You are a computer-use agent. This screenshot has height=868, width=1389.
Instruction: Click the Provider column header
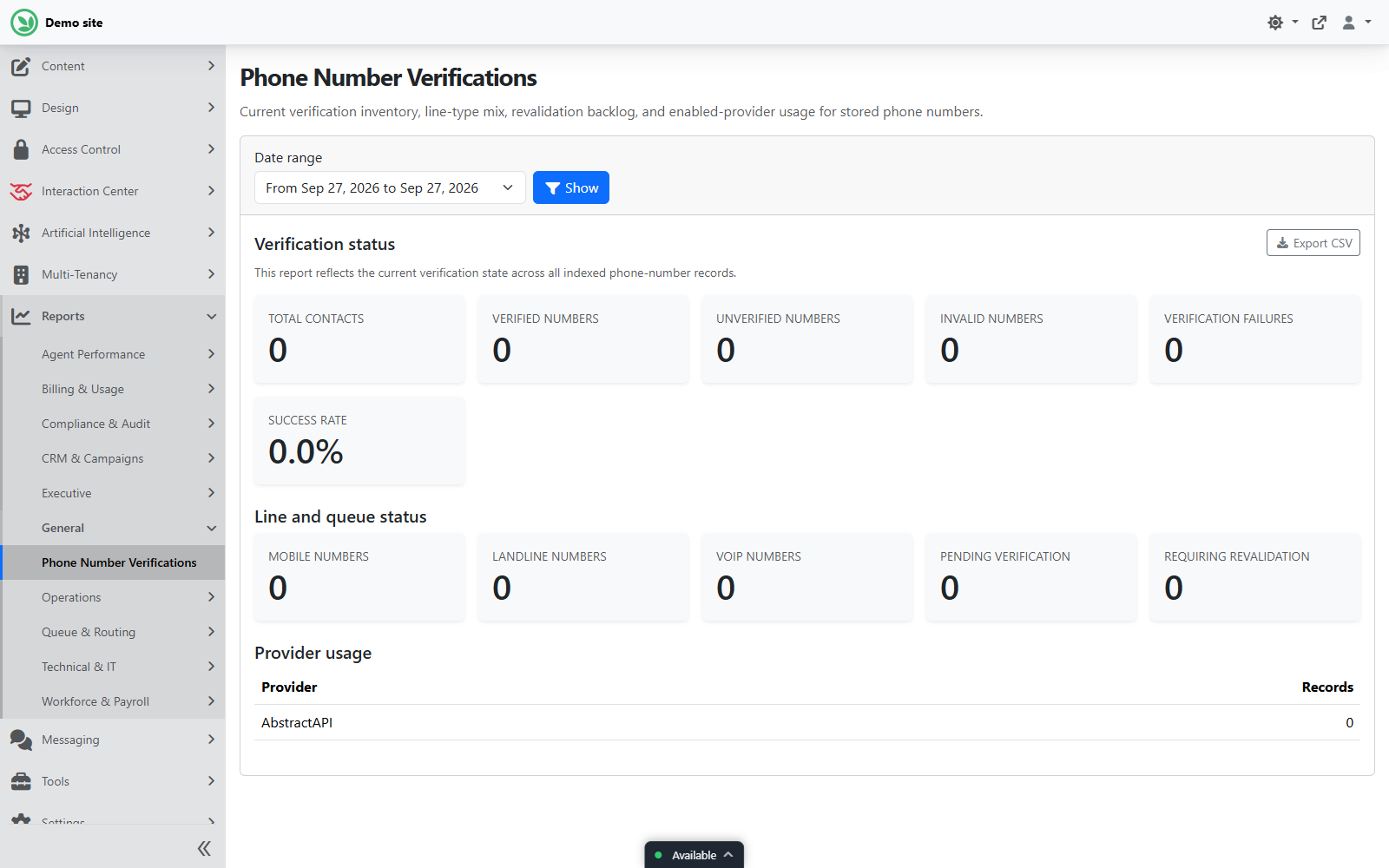click(x=289, y=687)
